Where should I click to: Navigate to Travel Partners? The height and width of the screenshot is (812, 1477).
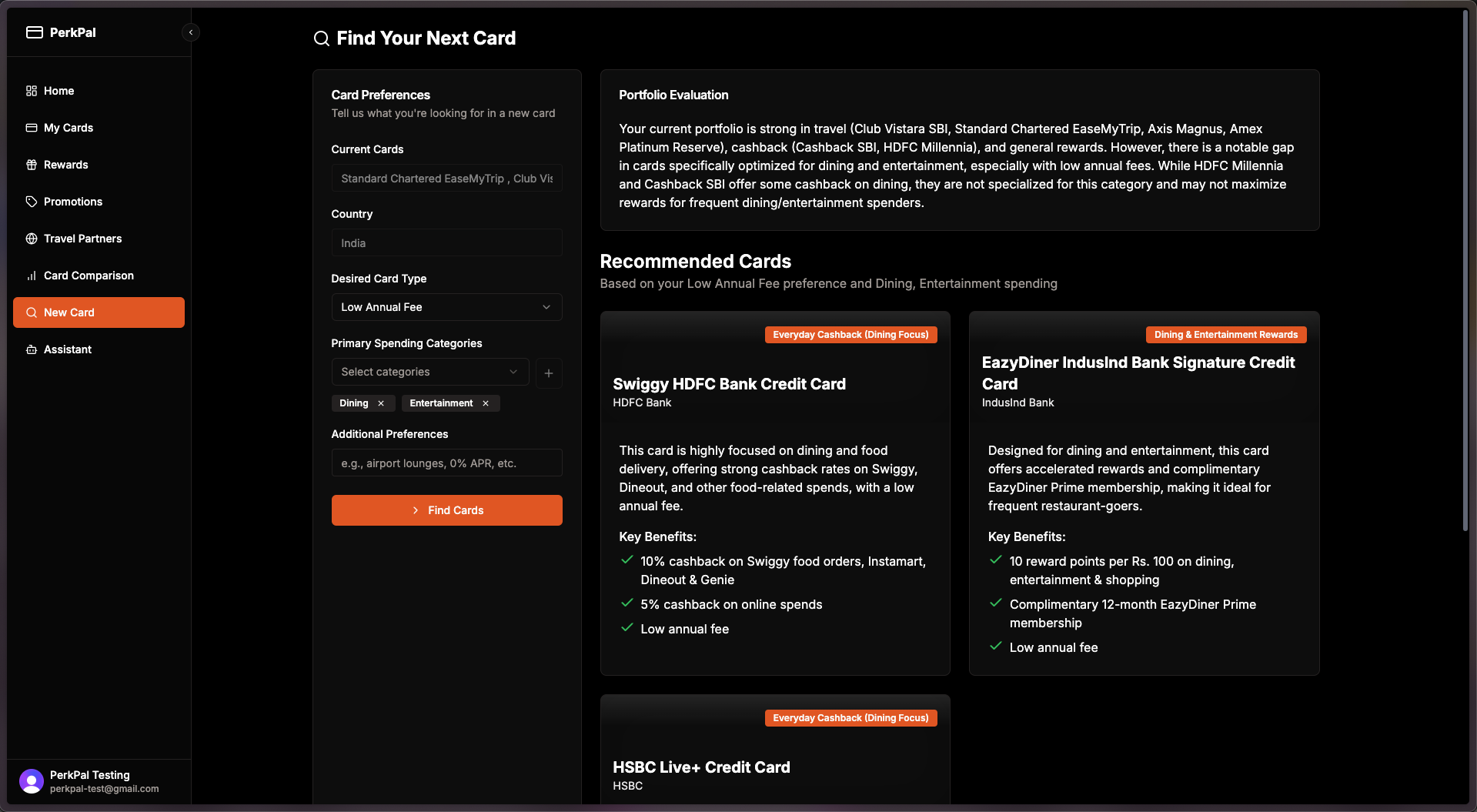(x=99, y=239)
